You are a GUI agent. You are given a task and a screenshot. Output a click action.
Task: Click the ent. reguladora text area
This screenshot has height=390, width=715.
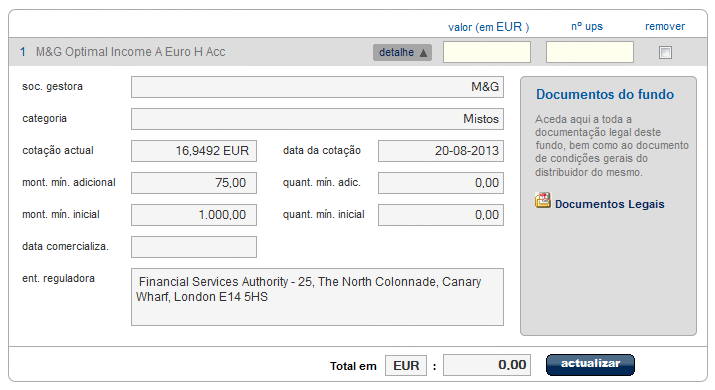pos(317,297)
